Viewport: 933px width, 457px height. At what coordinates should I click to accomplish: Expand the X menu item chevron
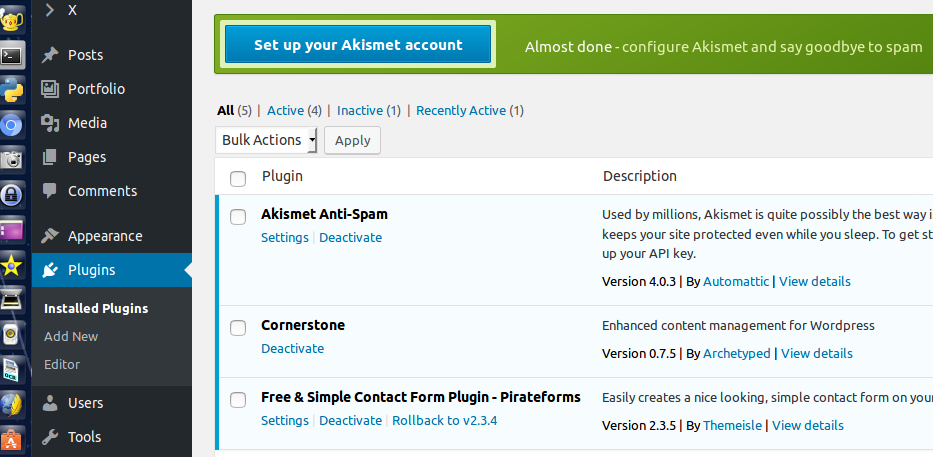point(50,10)
